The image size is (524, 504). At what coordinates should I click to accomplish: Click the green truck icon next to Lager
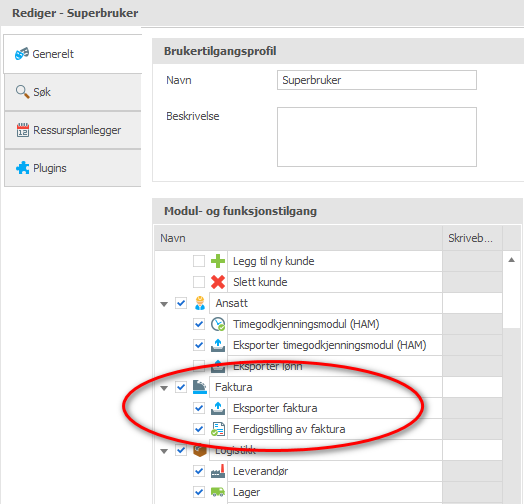pyautogui.click(x=218, y=492)
